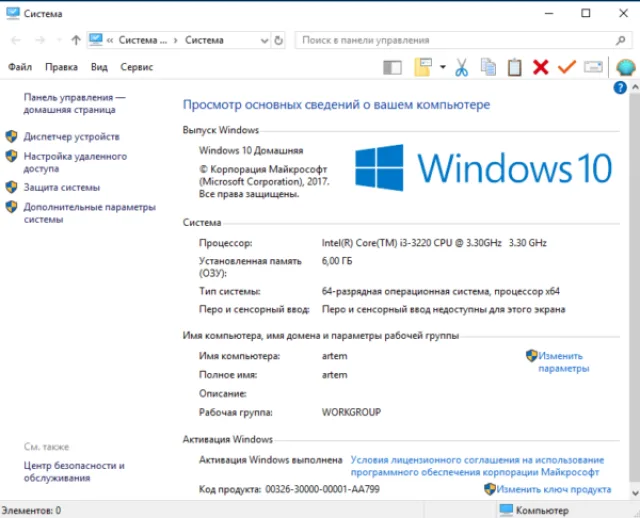Click the Copy icon in toolbar

click(x=488, y=67)
